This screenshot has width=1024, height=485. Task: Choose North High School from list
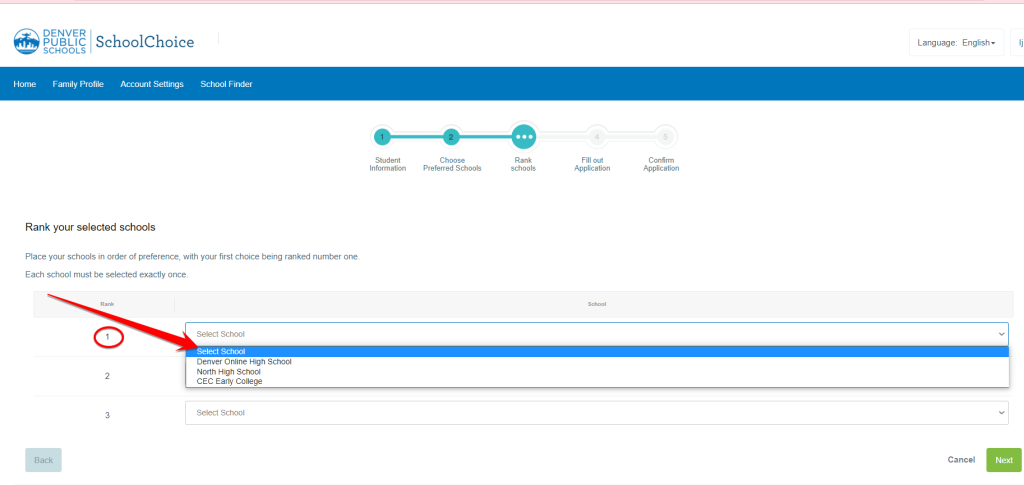(x=598, y=371)
